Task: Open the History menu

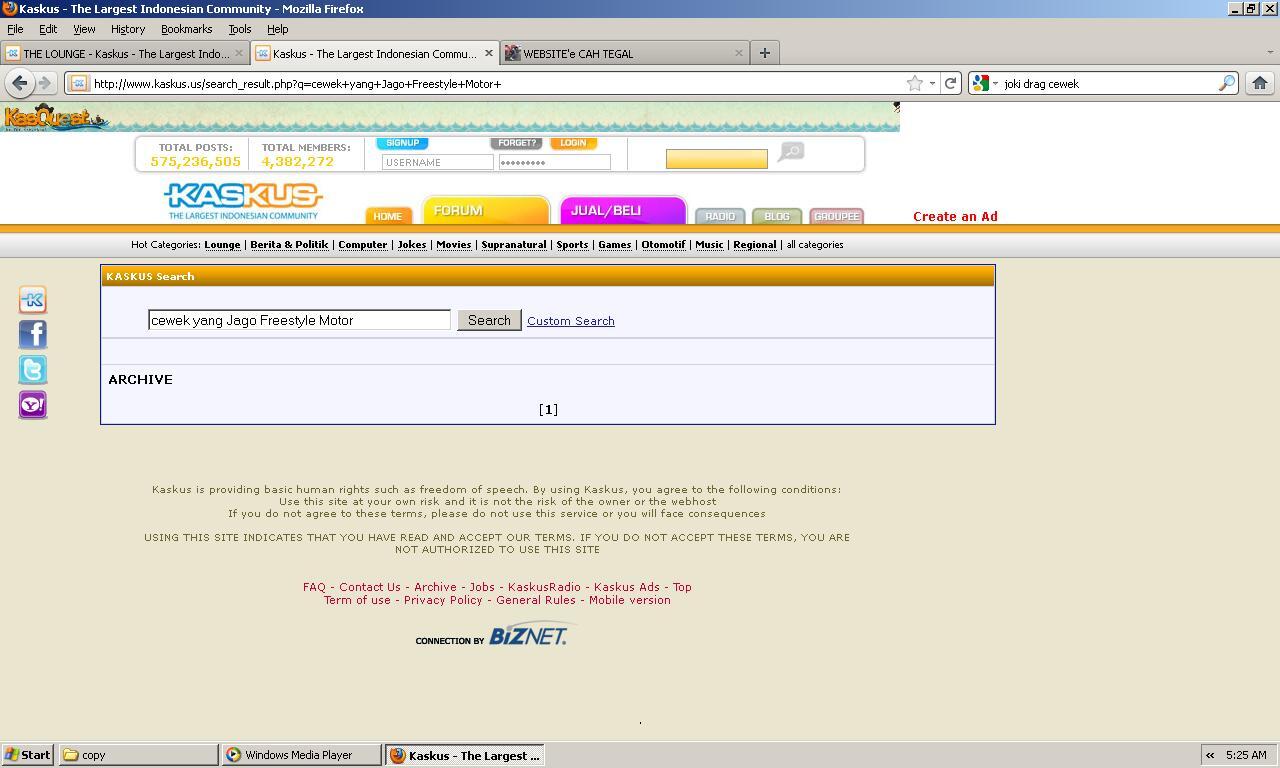Action: [x=128, y=29]
